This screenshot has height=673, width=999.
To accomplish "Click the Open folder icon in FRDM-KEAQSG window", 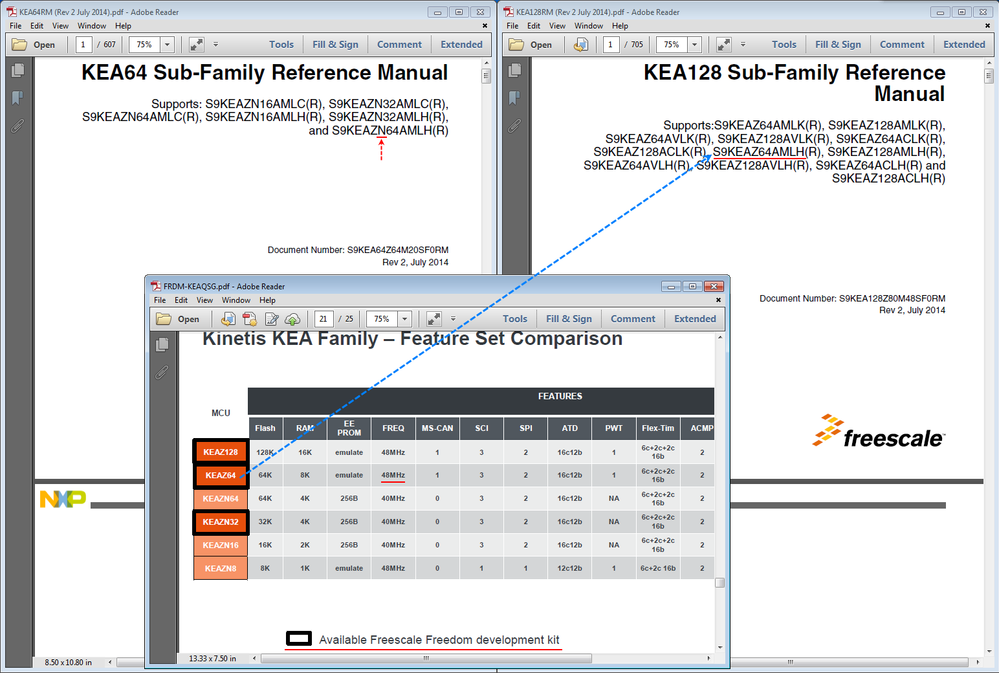I will point(164,319).
